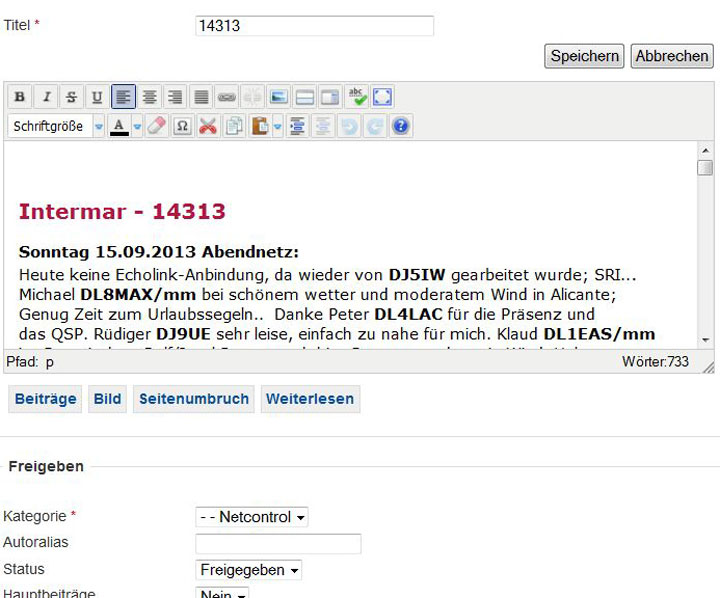Click editor scrollbar up arrow
The width and height of the screenshot is (720, 598).
705,150
